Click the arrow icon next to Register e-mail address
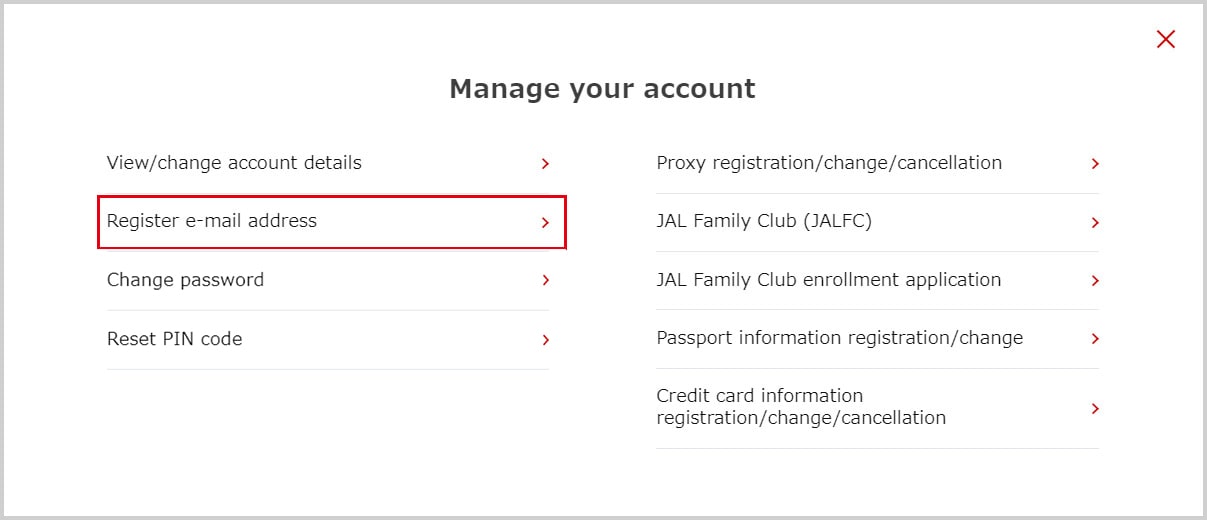Image resolution: width=1207 pixels, height=520 pixels. (x=545, y=223)
